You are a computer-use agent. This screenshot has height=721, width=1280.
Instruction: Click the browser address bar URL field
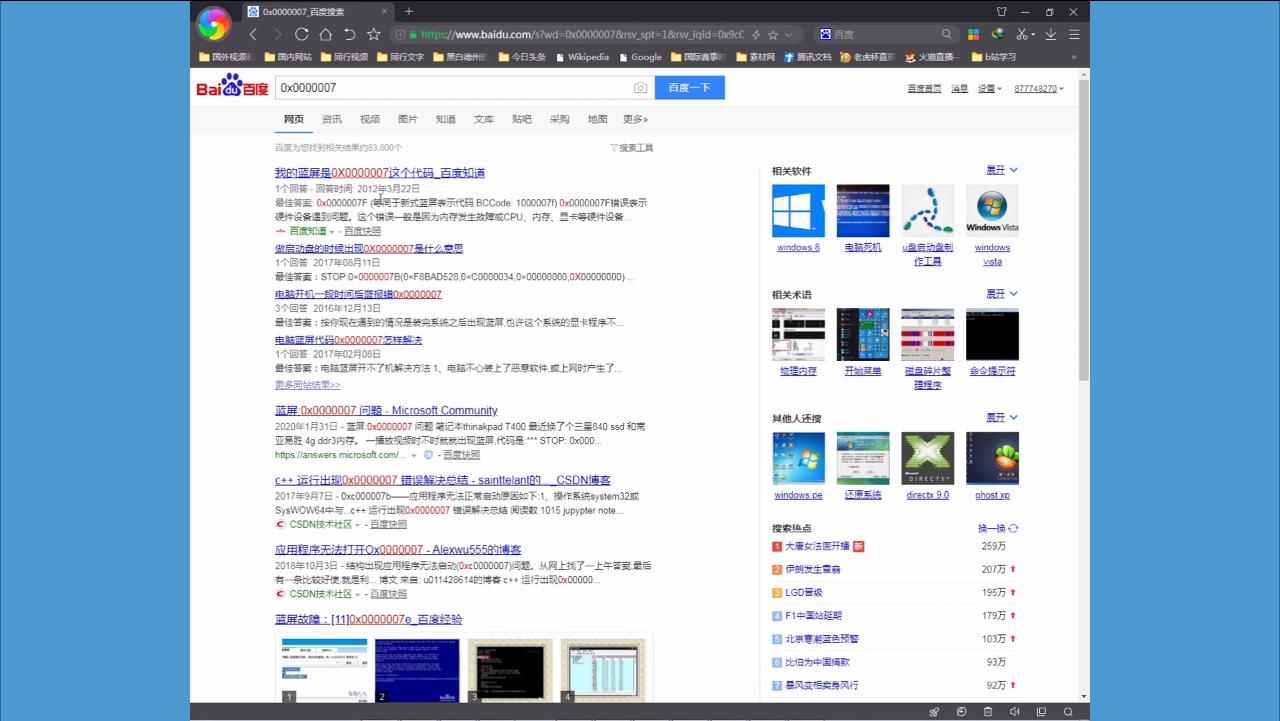(x=550, y=33)
